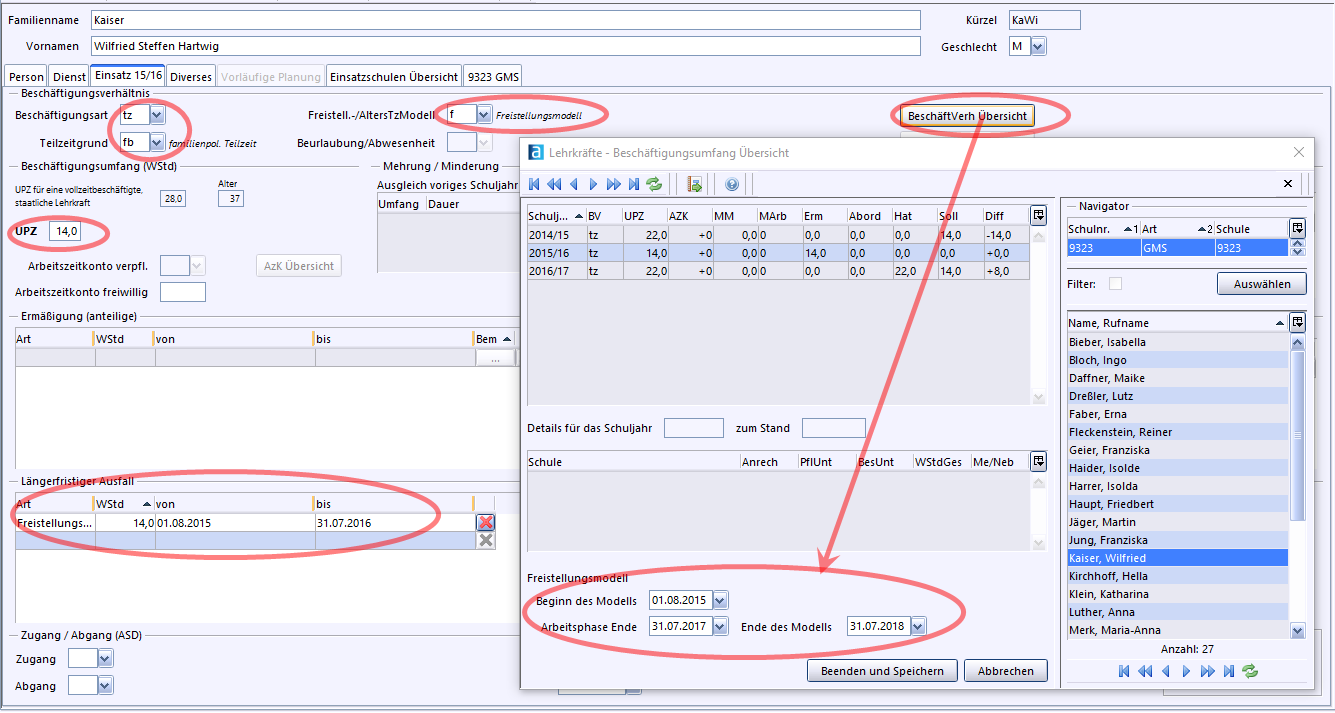
Task: Click the BeschäftVerh Übersicht button
Action: pos(968,116)
